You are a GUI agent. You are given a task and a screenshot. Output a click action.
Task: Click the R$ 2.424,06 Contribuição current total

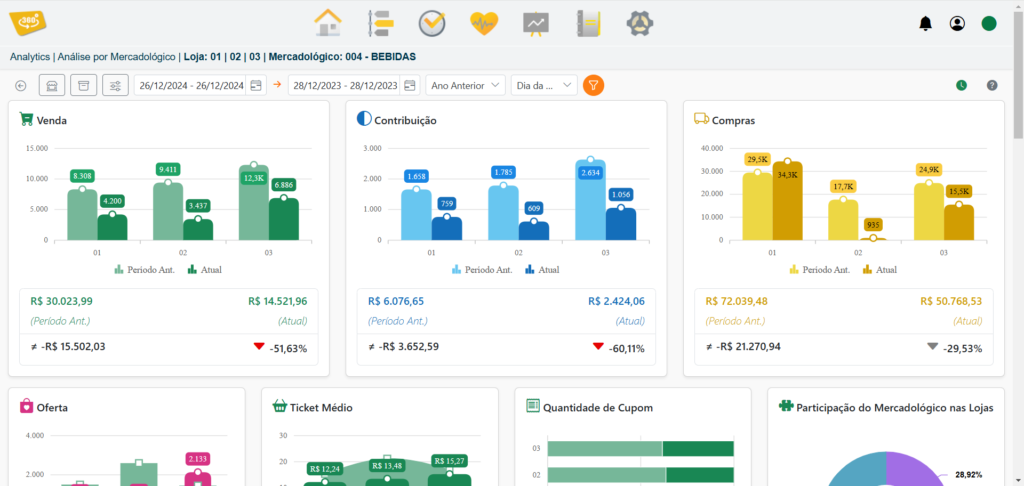(616, 301)
